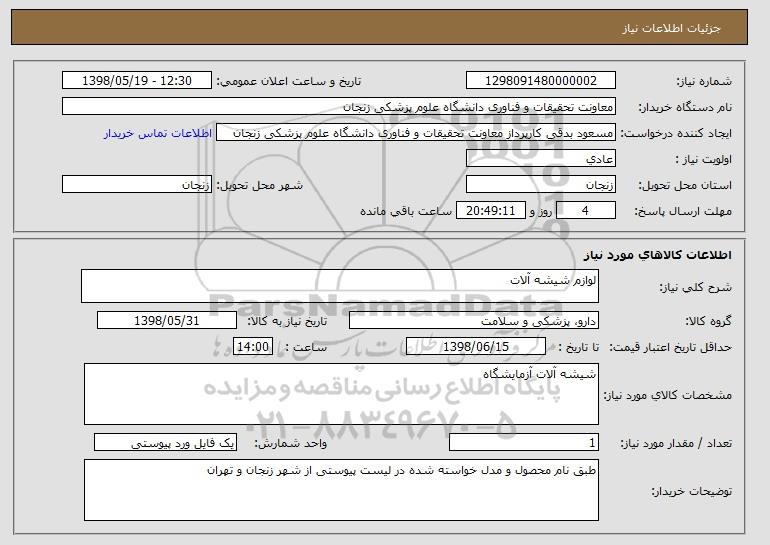Click the تعداد / مقدار quantity field
Screen dimensions: 770x545
click(524, 442)
